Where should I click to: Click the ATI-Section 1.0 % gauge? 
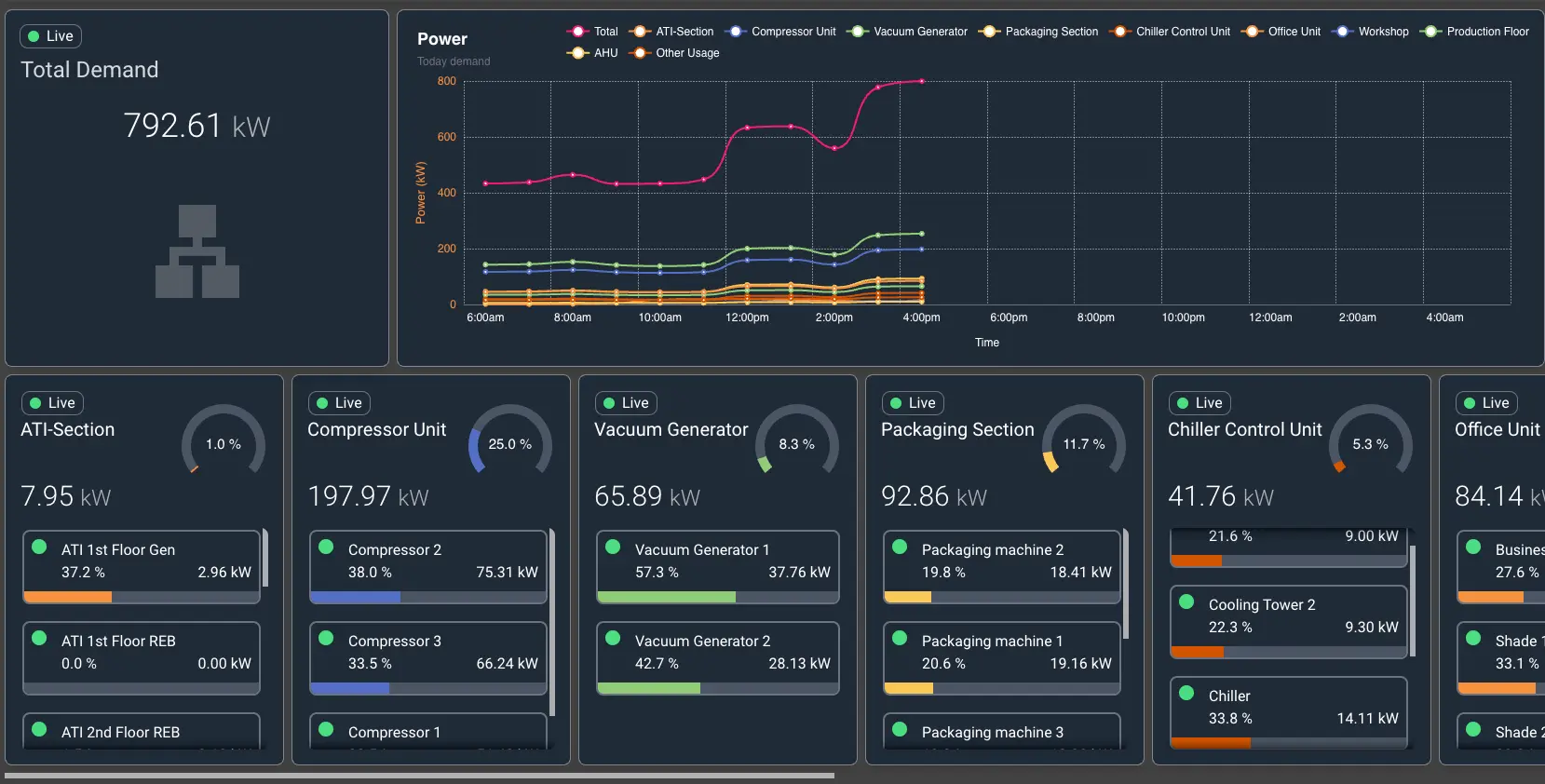[224, 439]
